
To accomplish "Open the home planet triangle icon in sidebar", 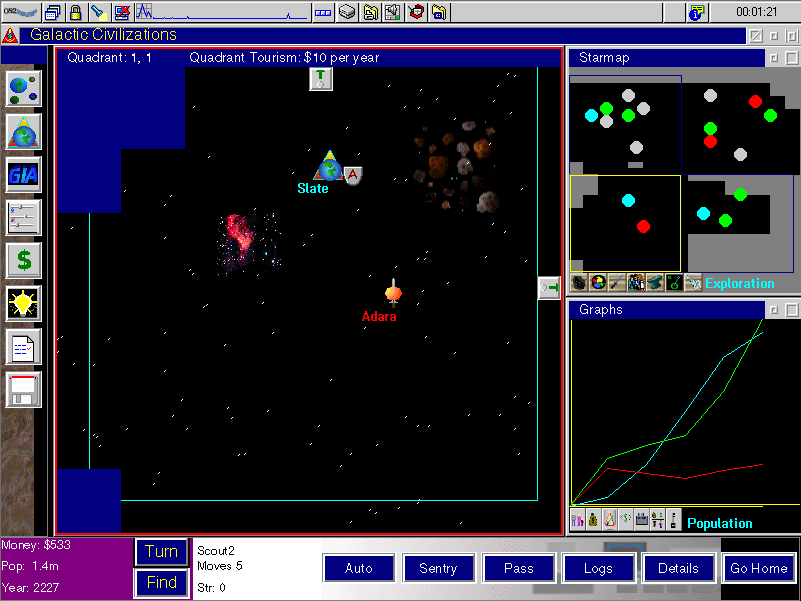I will pyautogui.click(x=23, y=132).
